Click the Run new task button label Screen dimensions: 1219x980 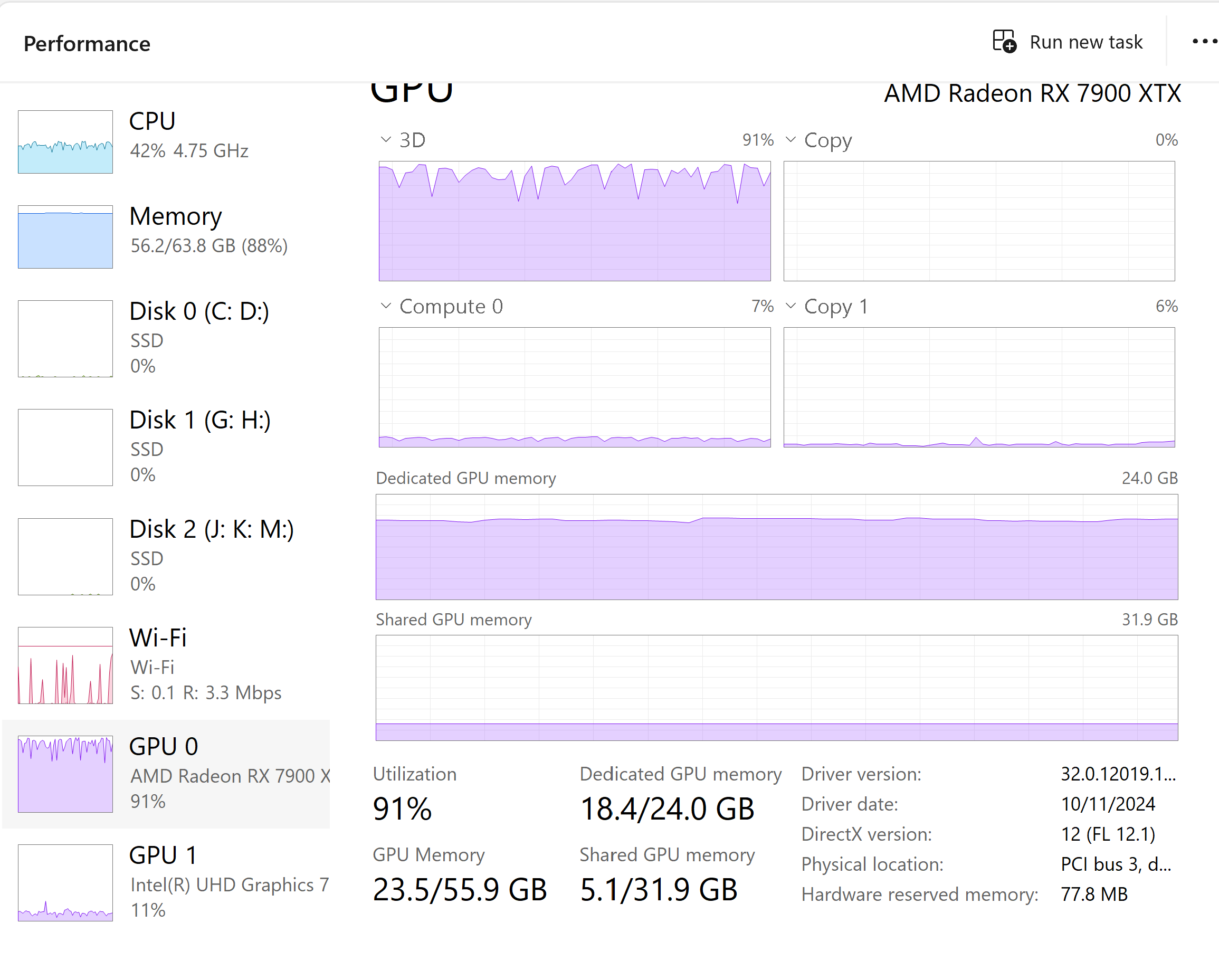coord(1085,42)
